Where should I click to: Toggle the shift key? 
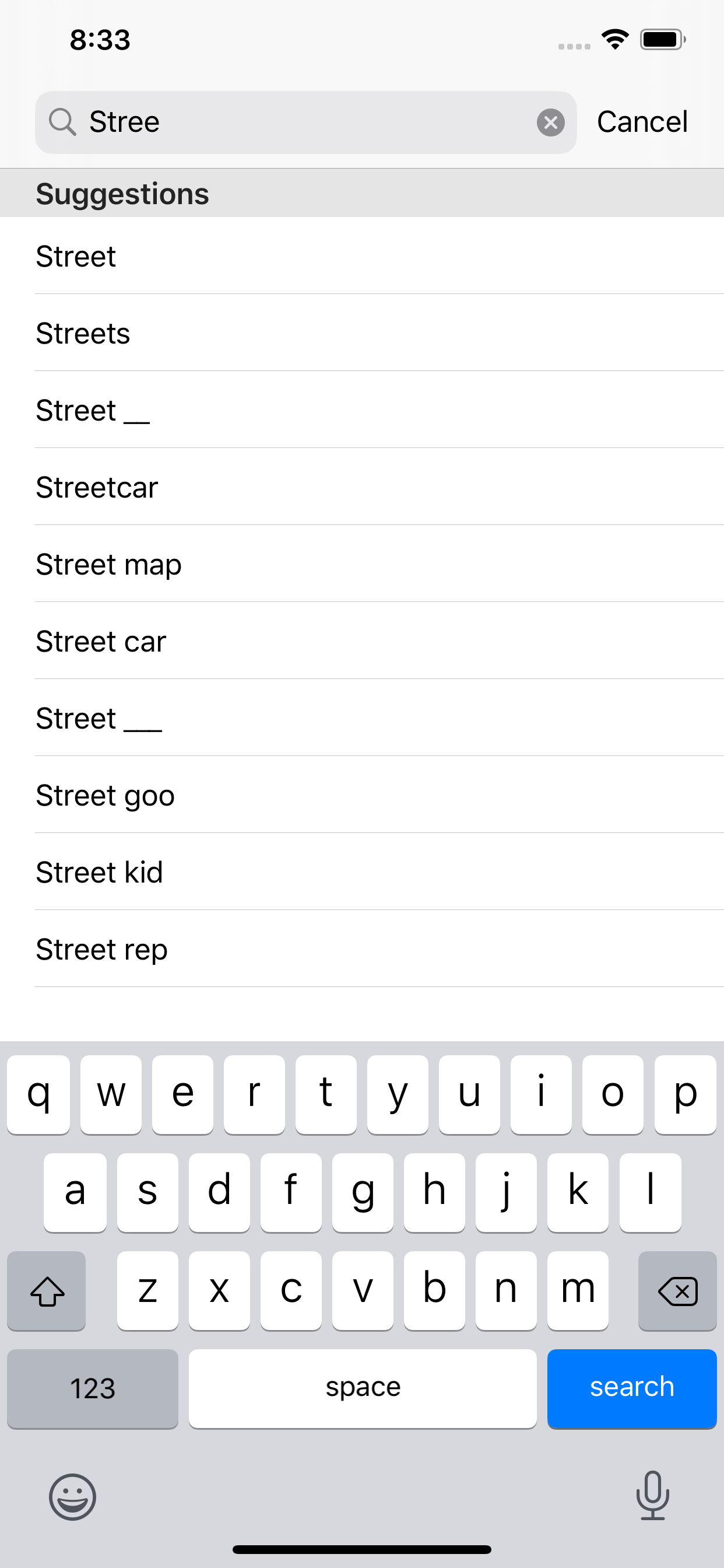click(x=47, y=1290)
